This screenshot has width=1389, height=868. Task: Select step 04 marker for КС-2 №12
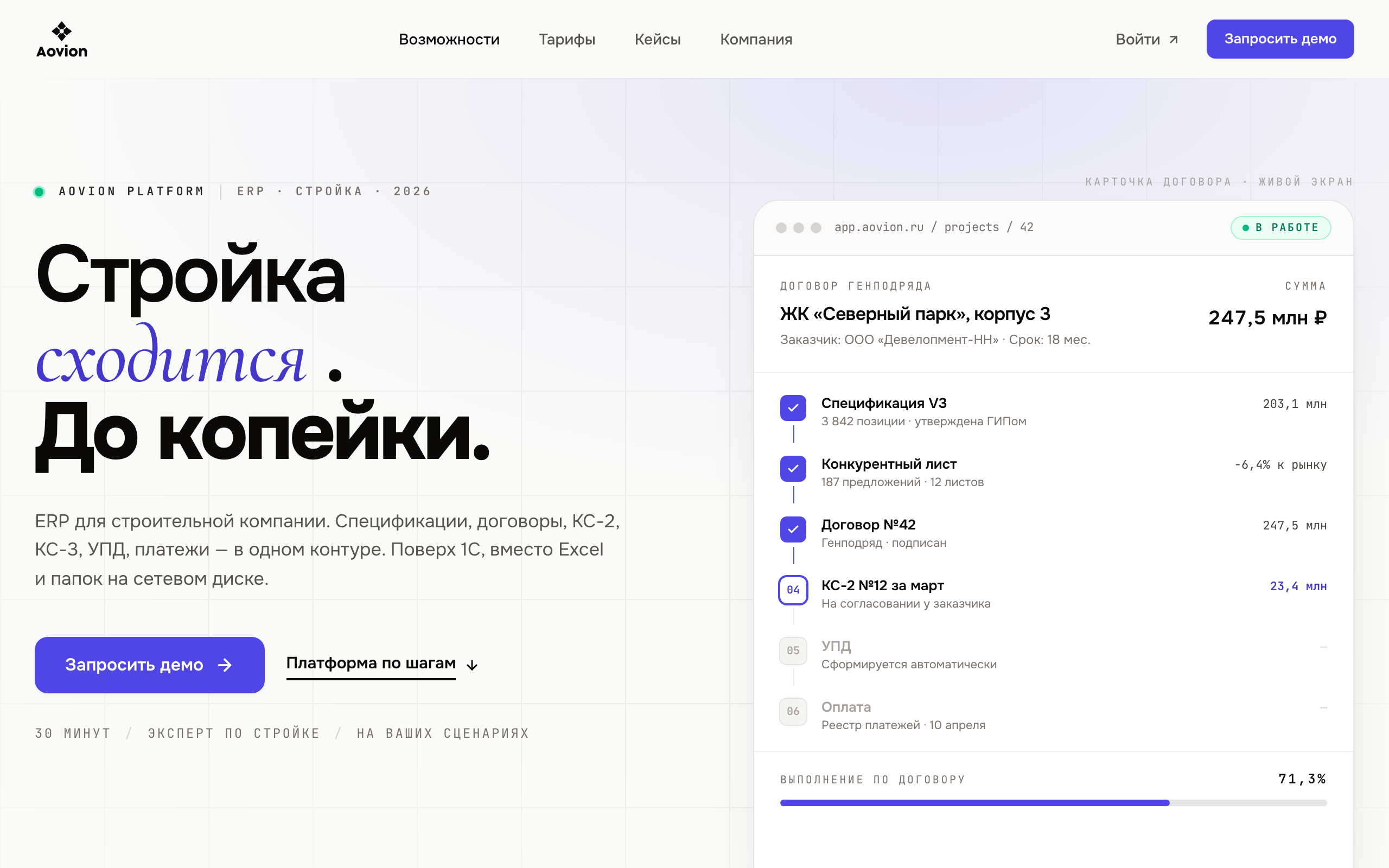[x=793, y=590]
